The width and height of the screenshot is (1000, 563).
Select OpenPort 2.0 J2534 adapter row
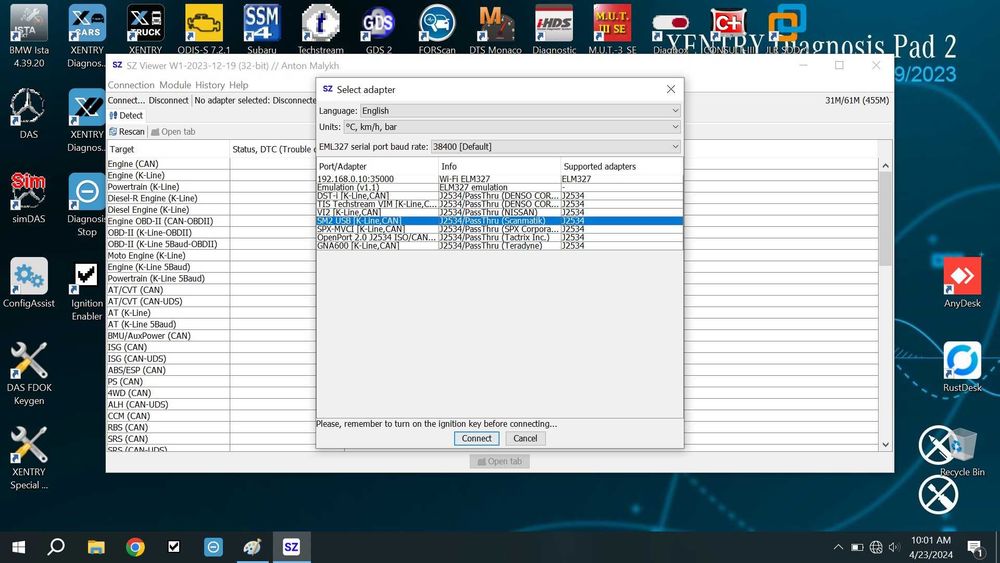coord(499,237)
